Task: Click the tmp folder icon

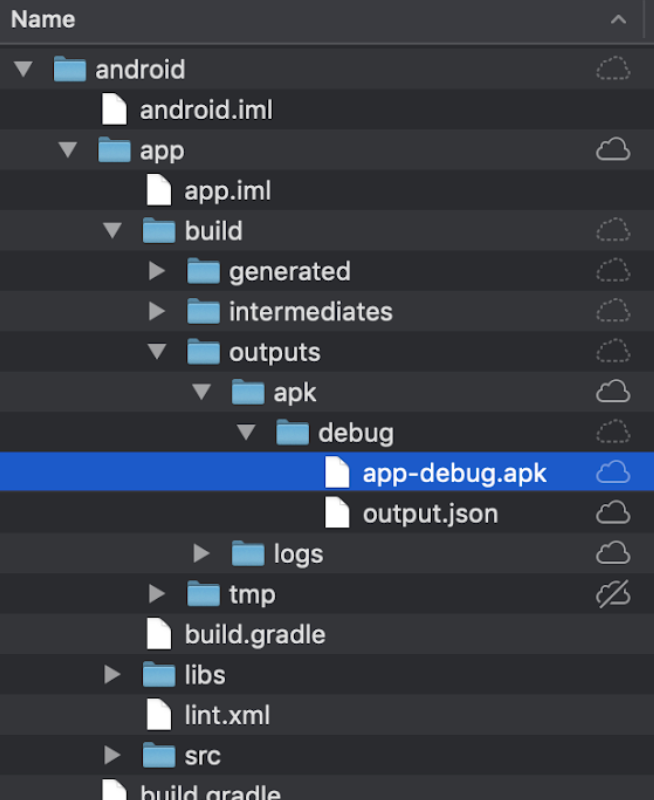Action: (x=204, y=594)
